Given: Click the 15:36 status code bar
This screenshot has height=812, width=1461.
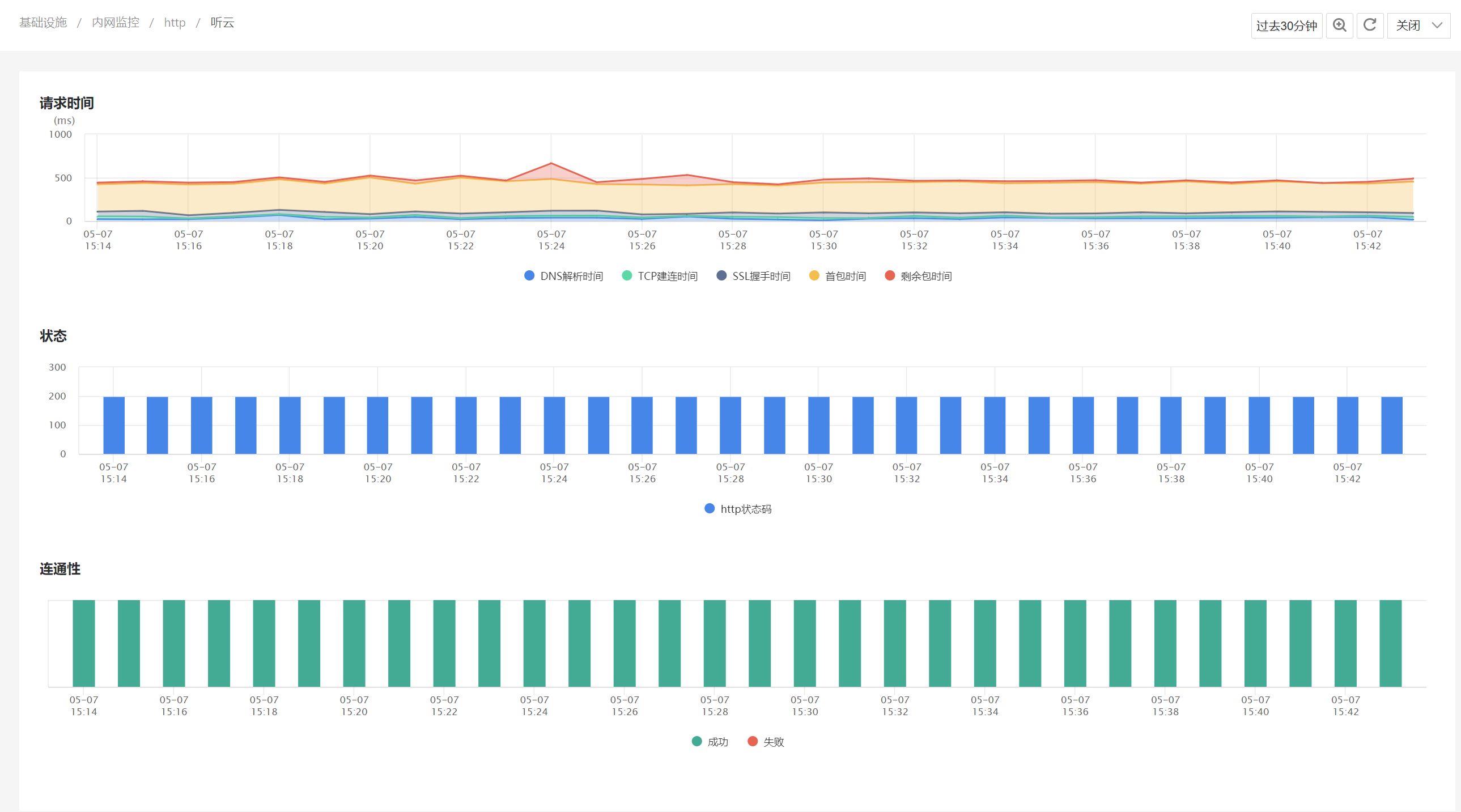Looking at the screenshot, I should 1083,426.
